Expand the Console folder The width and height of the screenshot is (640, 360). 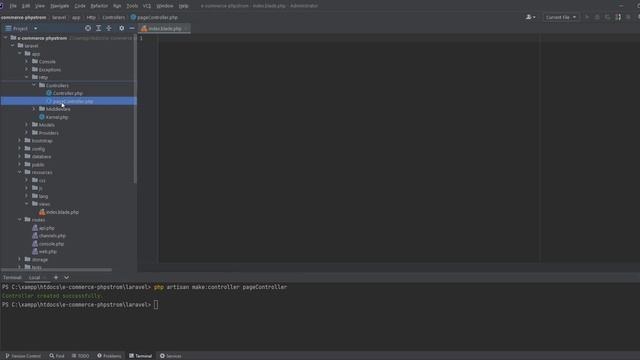coord(27,62)
